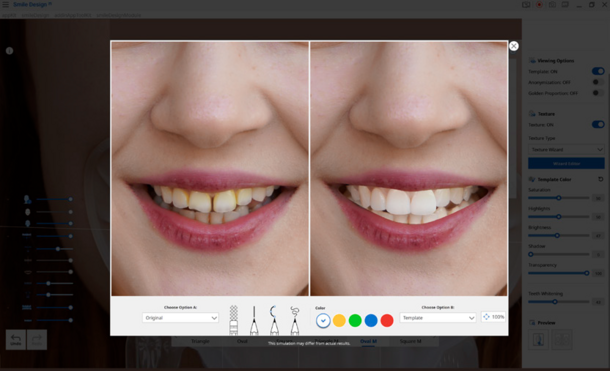Click the Shadow slider handle
Screen dimensions: 610x371
click(x=531, y=254)
